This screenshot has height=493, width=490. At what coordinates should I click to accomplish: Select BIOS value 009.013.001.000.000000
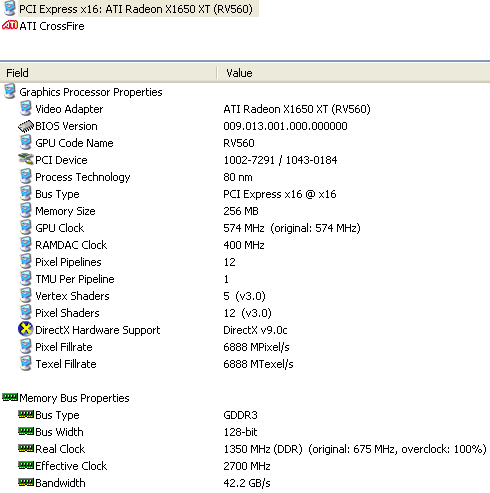point(285,126)
